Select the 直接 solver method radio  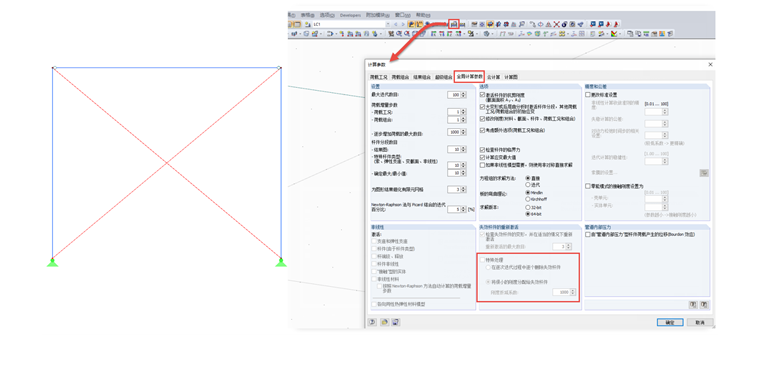click(528, 178)
